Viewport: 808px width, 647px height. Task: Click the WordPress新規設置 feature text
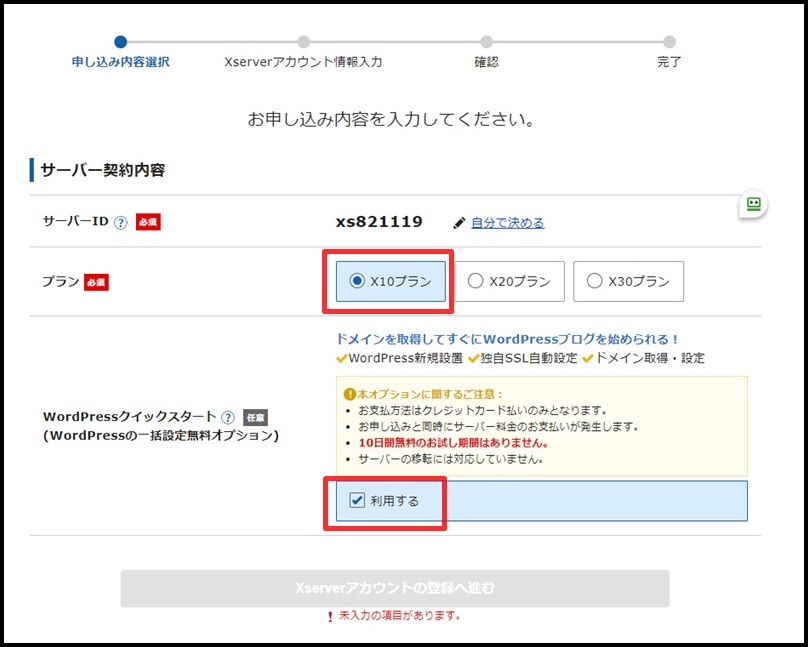coord(406,359)
